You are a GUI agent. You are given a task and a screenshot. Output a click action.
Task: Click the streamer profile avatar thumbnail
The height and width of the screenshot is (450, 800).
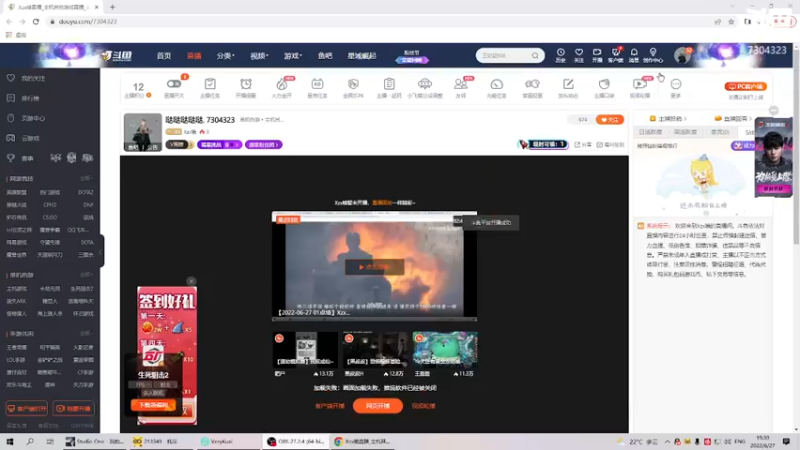142,132
